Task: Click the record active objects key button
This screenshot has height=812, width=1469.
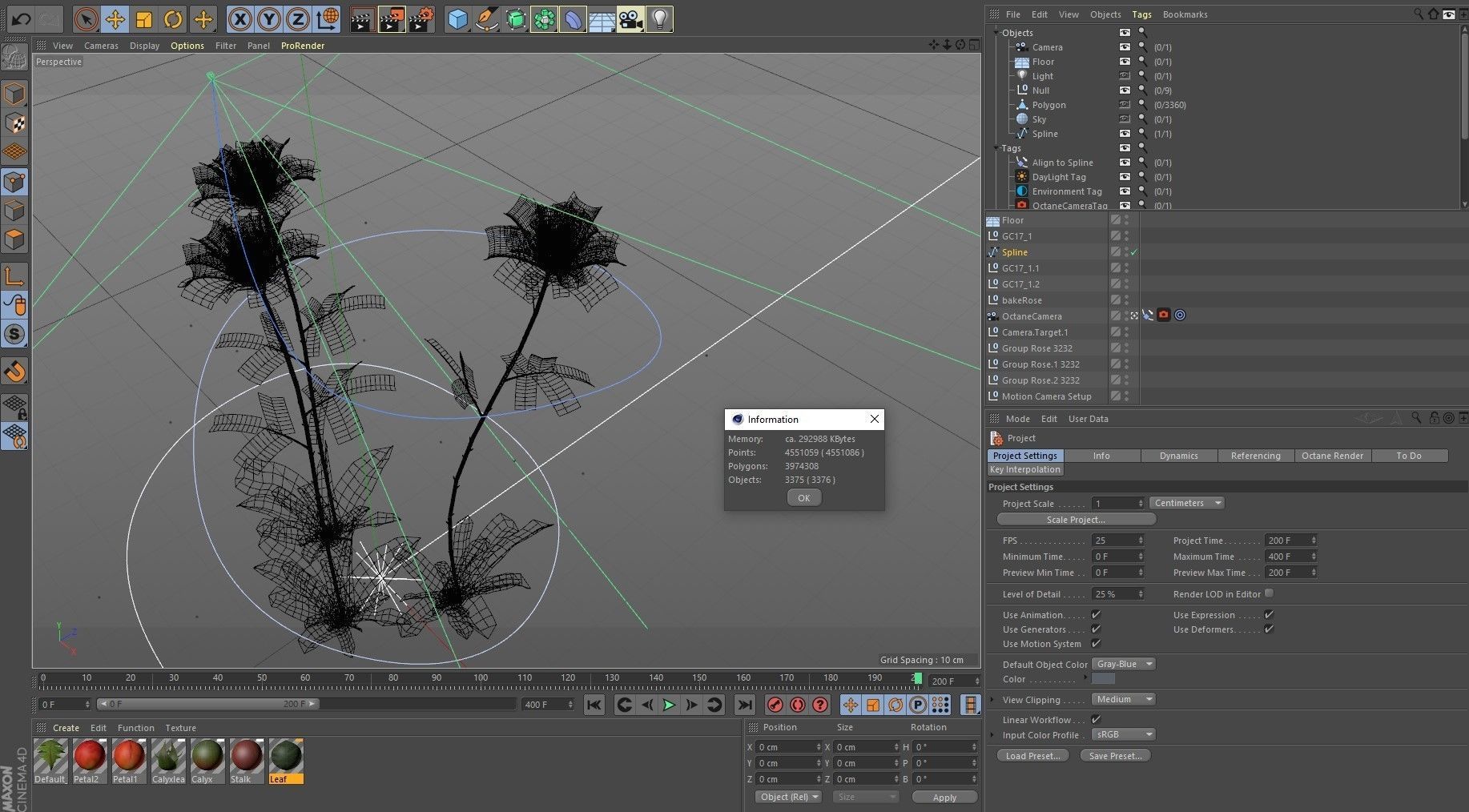Action: [775, 705]
